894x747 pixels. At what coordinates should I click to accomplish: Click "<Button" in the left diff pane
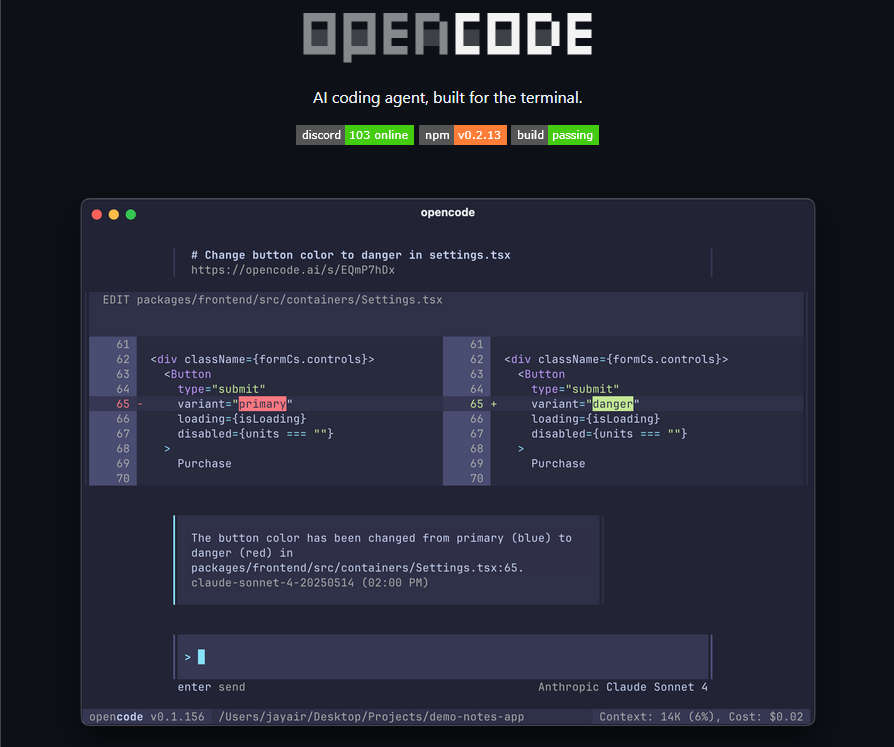188,374
